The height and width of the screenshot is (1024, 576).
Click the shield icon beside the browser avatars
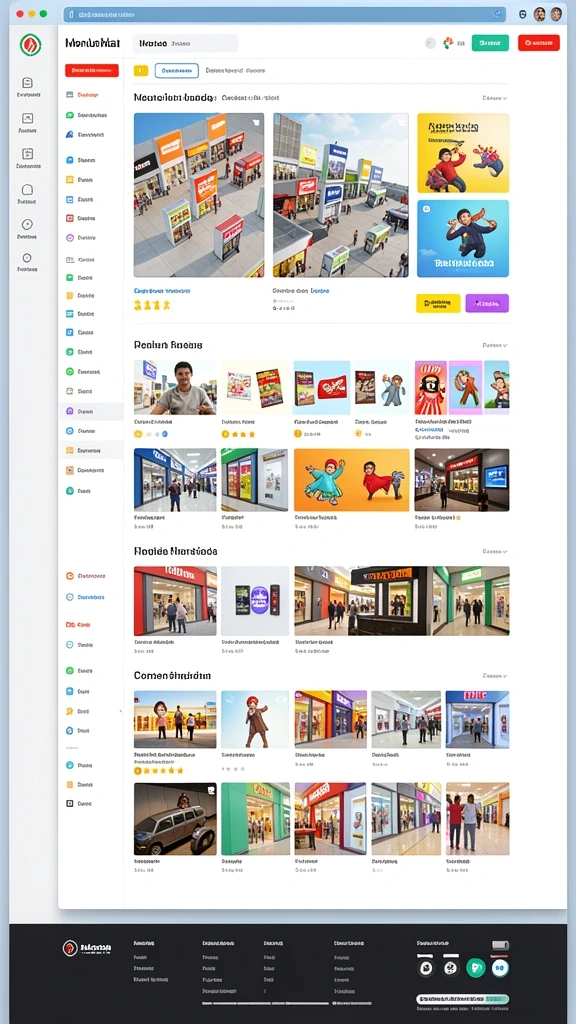point(522,14)
